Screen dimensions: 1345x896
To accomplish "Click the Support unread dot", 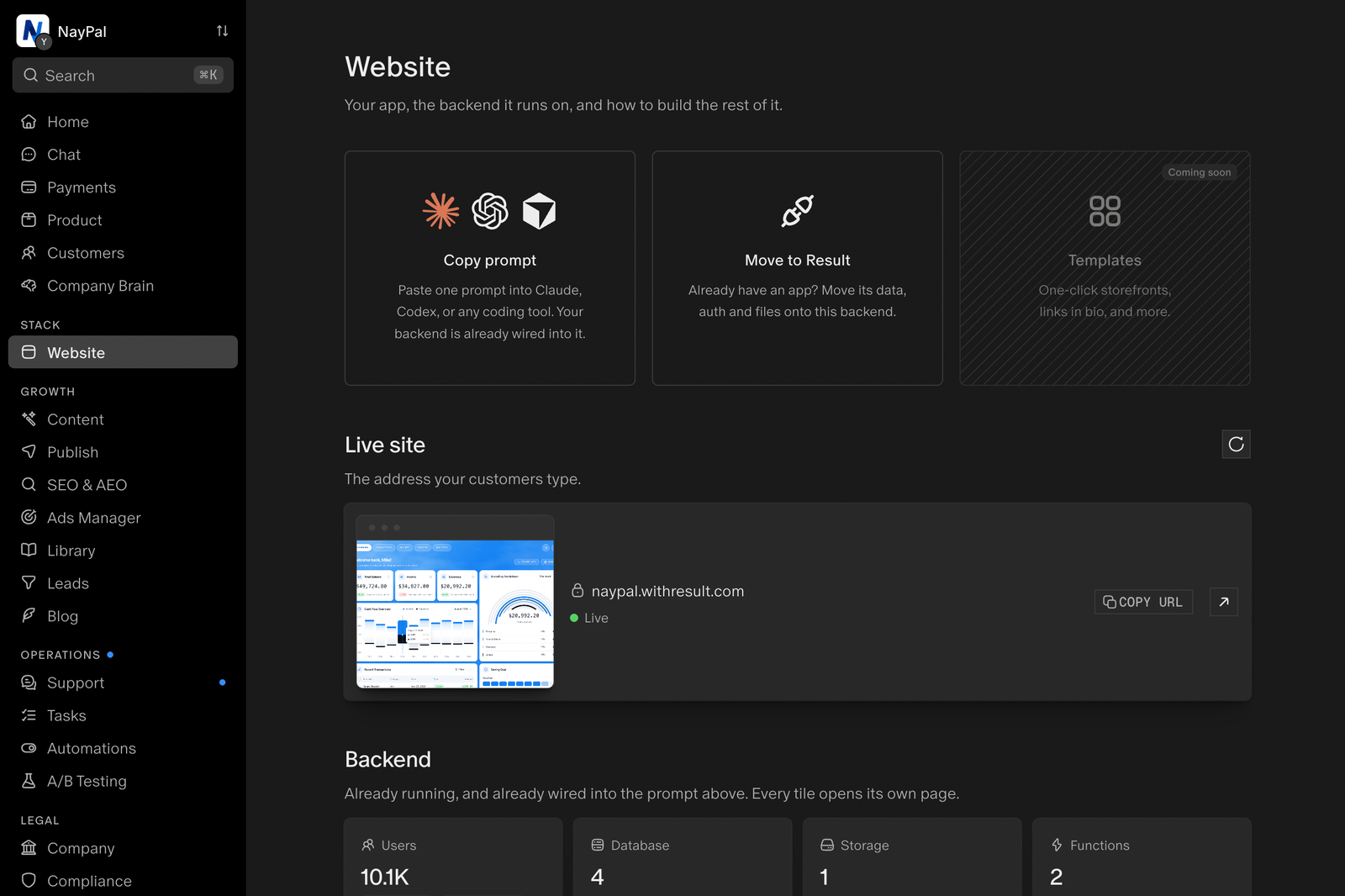I will [x=222, y=683].
